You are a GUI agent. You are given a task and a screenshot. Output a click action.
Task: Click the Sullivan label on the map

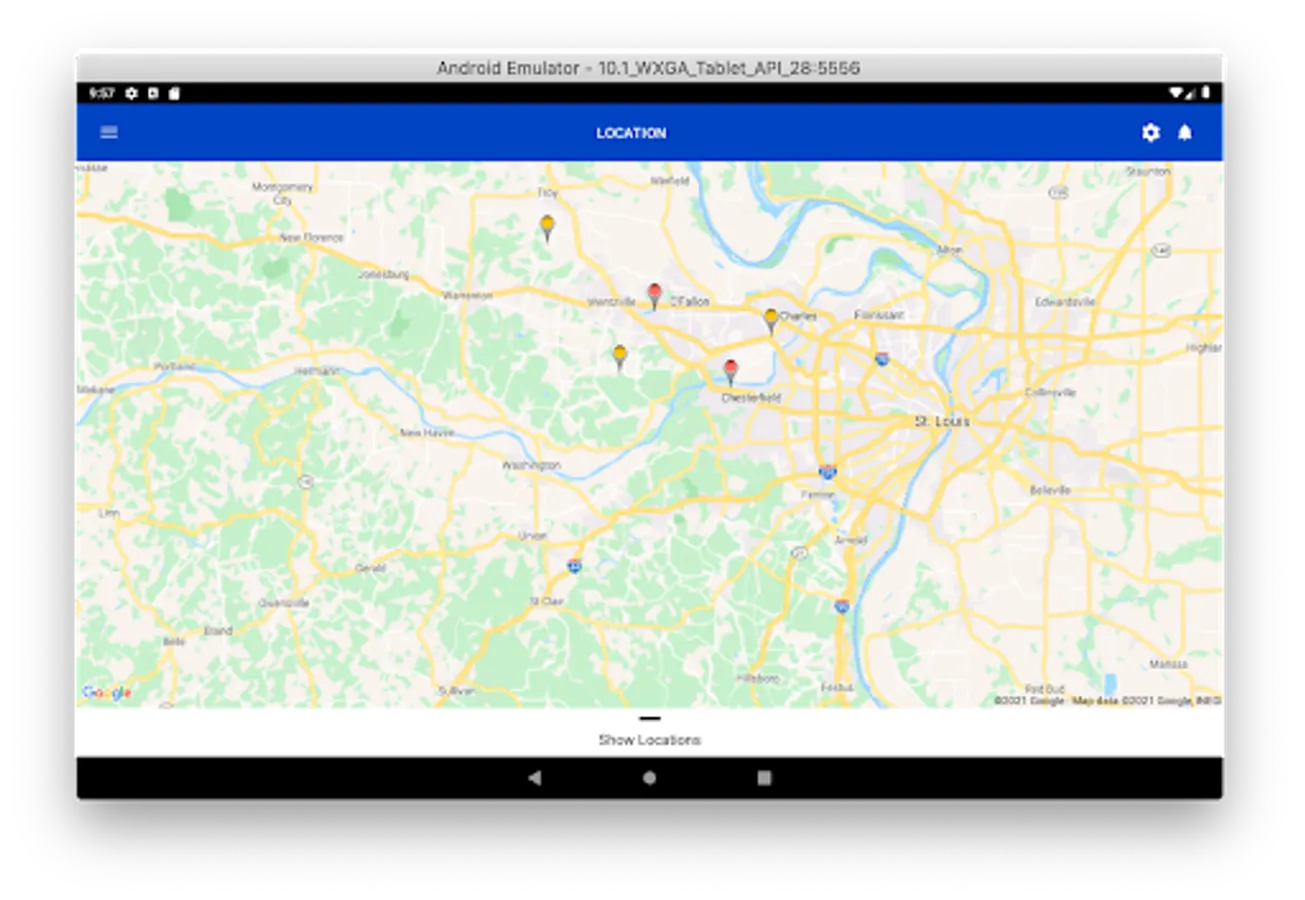tap(456, 690)
